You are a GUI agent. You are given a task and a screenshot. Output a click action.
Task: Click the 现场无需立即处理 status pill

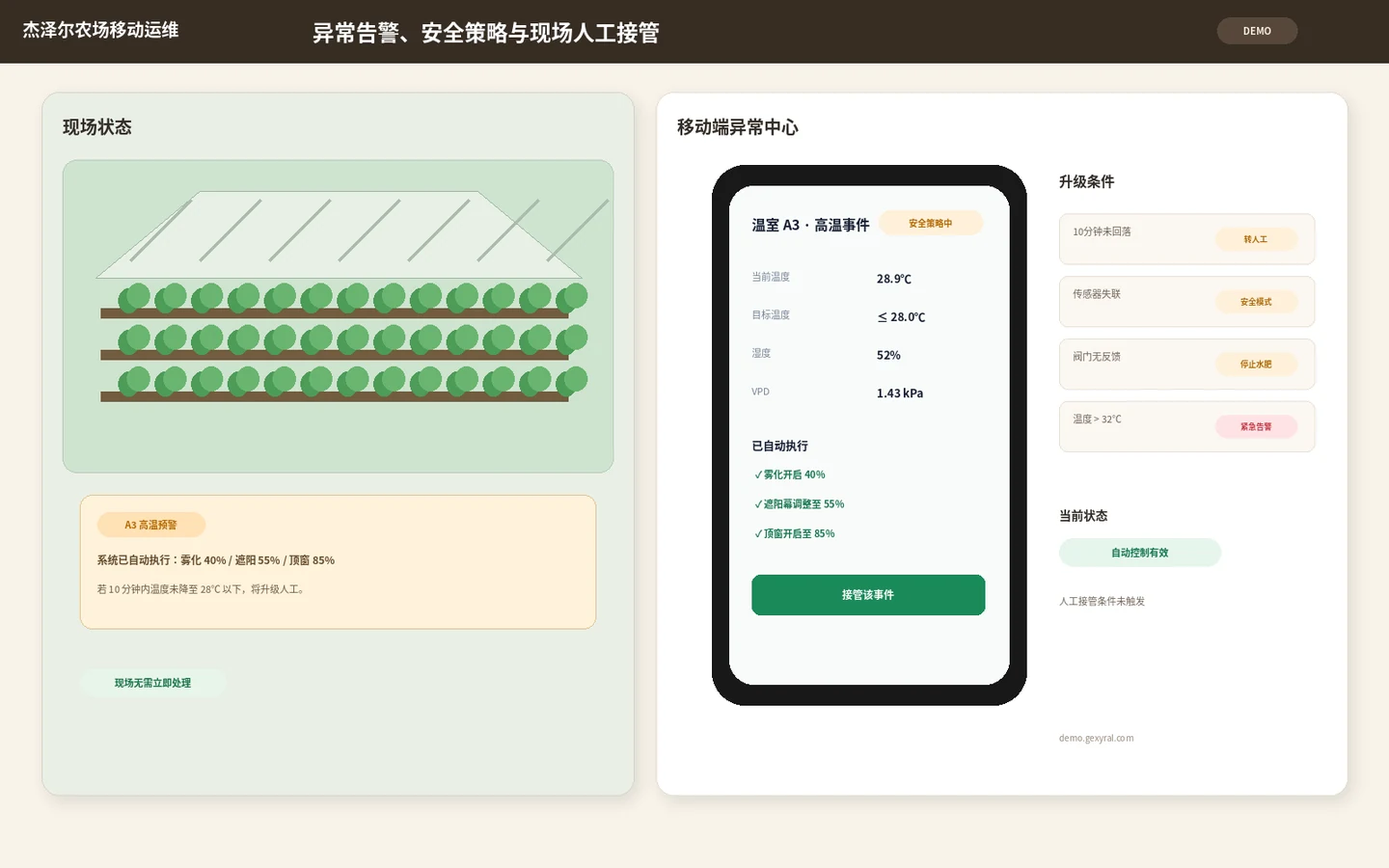click(x=152, y=683)
